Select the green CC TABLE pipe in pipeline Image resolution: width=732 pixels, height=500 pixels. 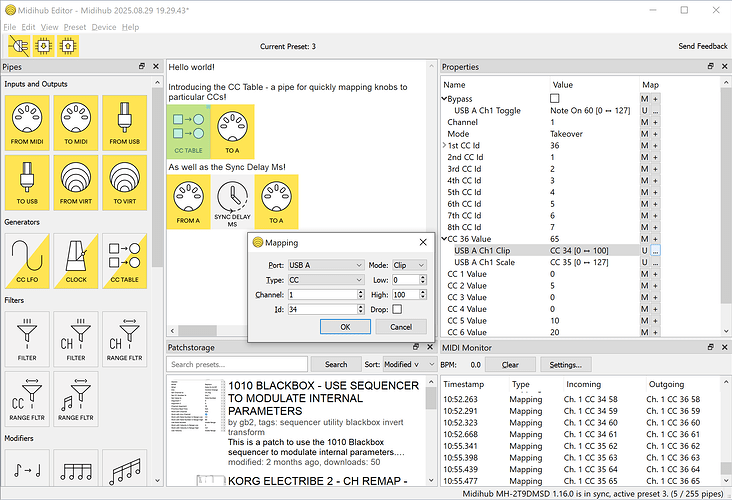click(187, 130)
